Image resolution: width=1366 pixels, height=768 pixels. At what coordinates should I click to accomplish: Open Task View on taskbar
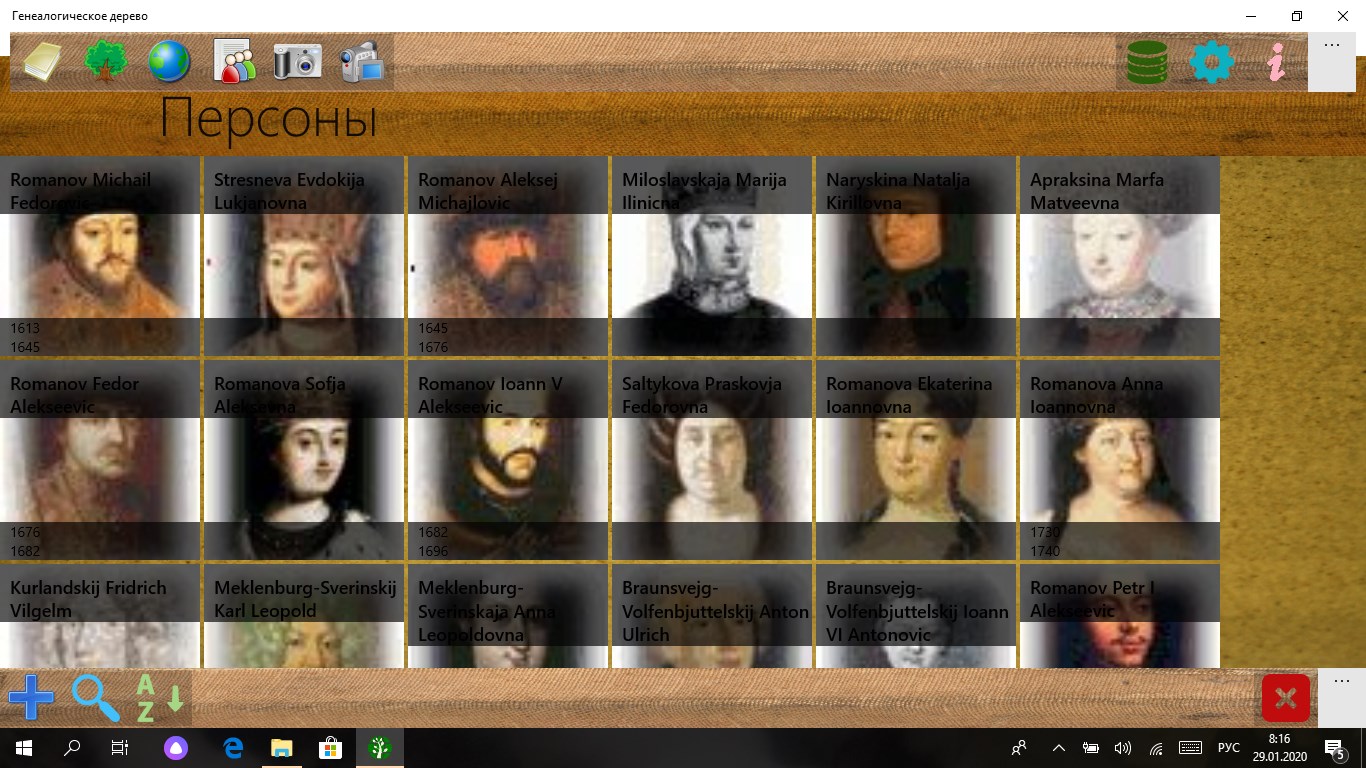(x=120, y=748)
